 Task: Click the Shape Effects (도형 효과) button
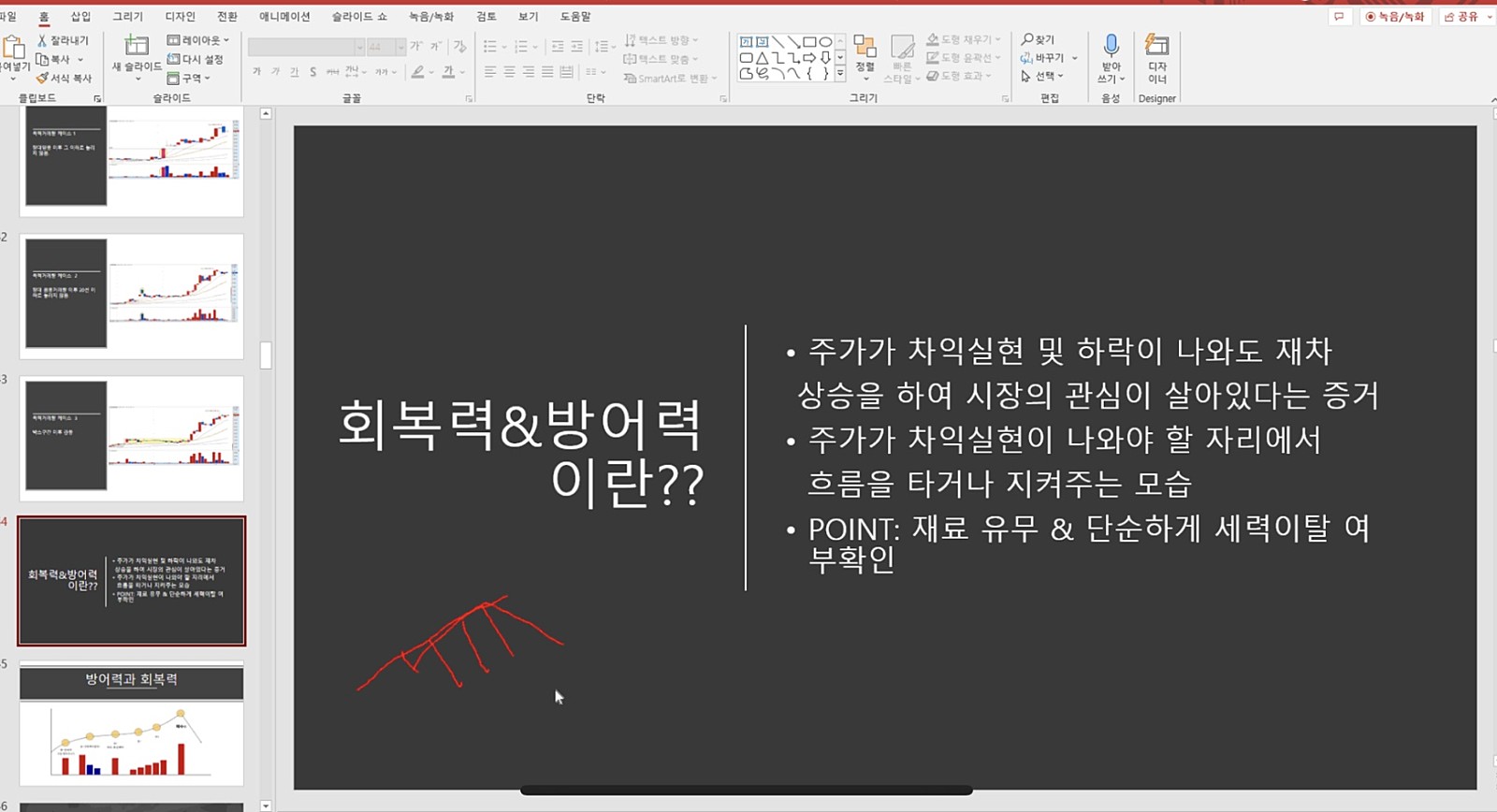click(959, 76)
